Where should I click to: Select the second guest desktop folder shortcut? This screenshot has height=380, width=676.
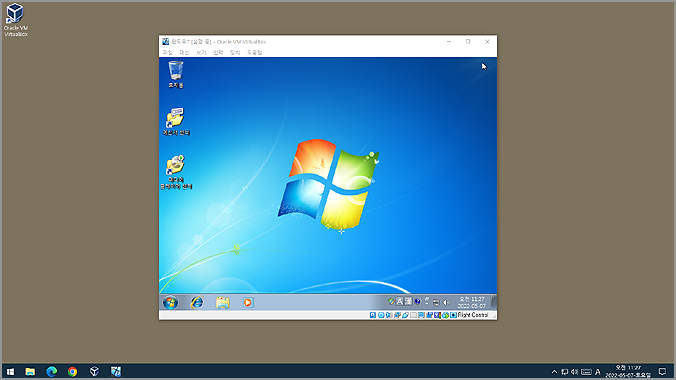pos(176,122)
